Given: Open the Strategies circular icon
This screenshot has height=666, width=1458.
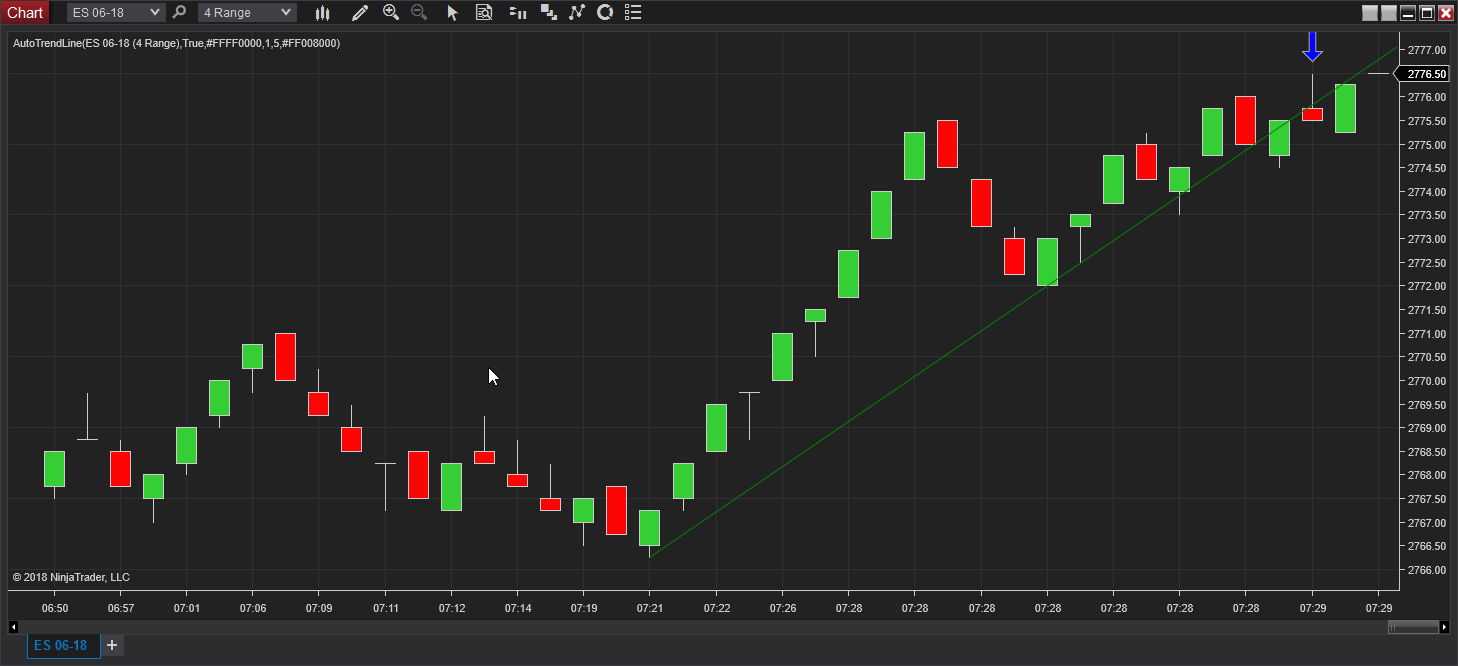Looking at the screenshot, I should click(x=605, y=12).
